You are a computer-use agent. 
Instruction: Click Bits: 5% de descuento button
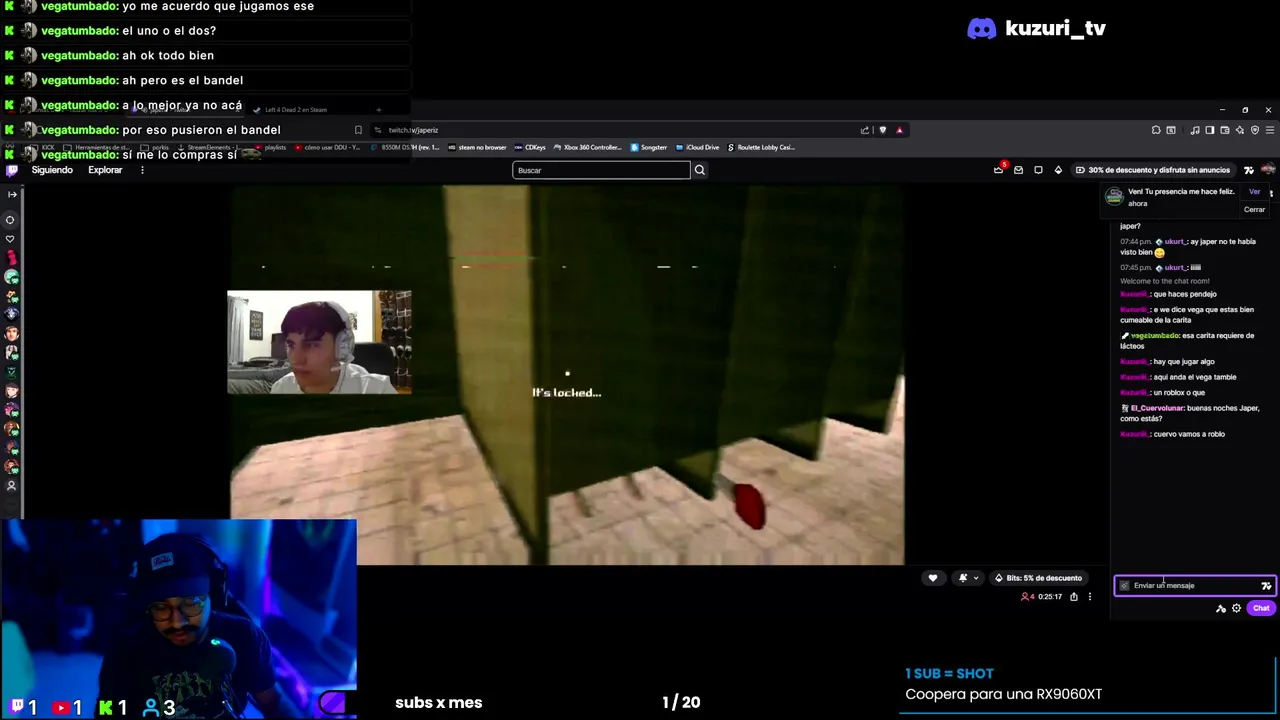coord(1038,578)
